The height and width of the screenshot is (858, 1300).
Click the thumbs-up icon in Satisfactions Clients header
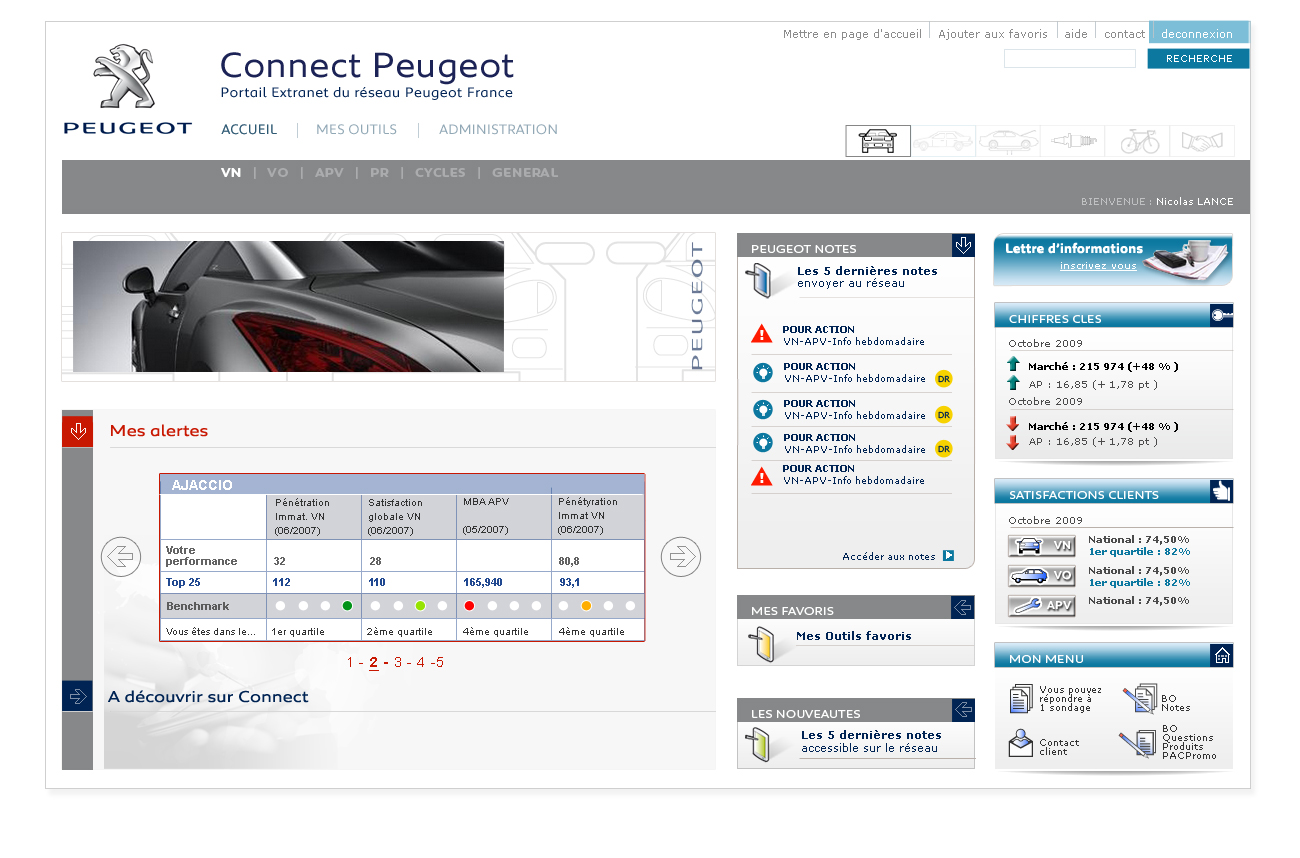[x=1221, y=491]
